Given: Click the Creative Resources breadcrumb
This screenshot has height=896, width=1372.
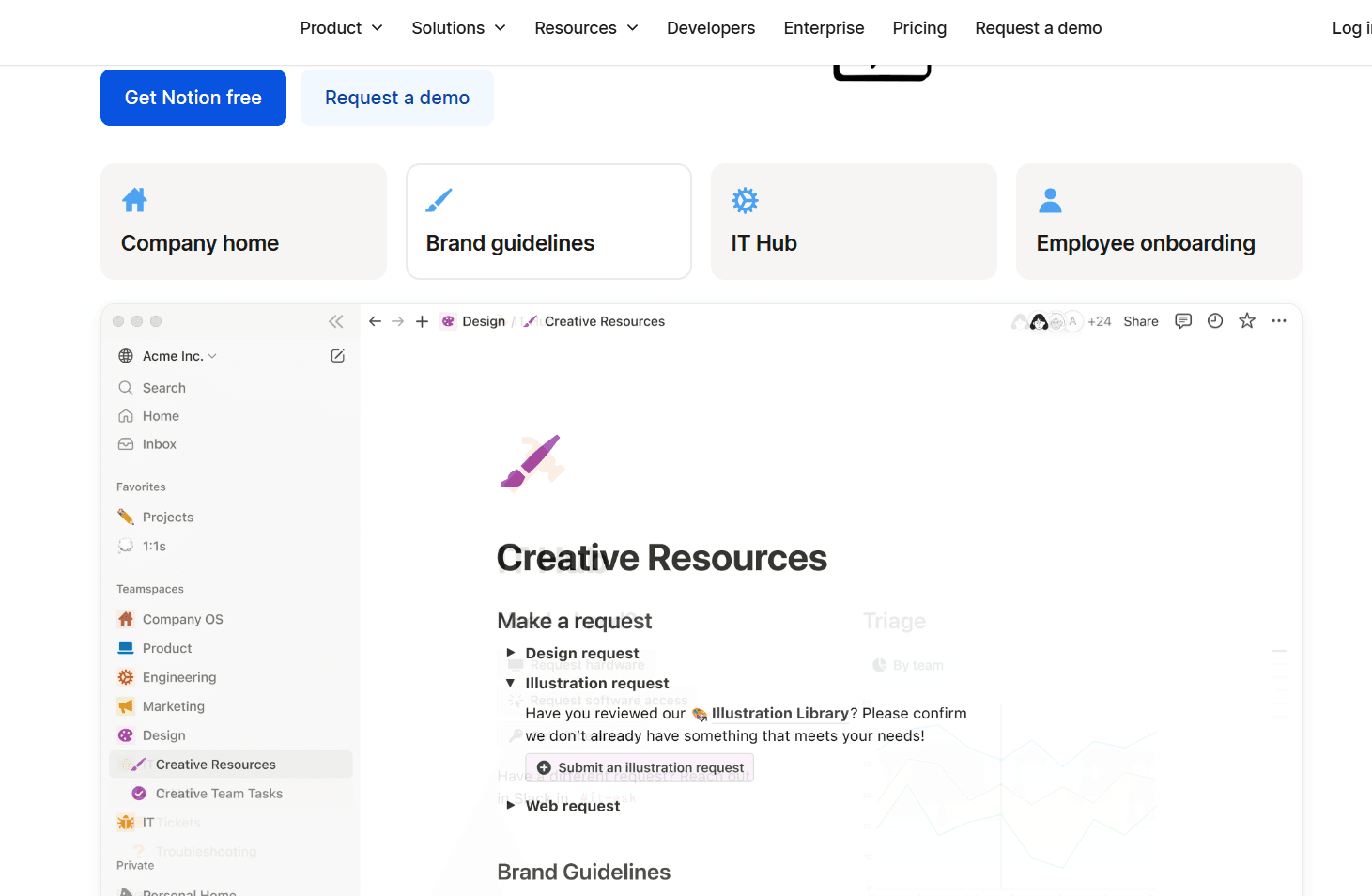Looking at the screenshot, I should click(605, 321).
